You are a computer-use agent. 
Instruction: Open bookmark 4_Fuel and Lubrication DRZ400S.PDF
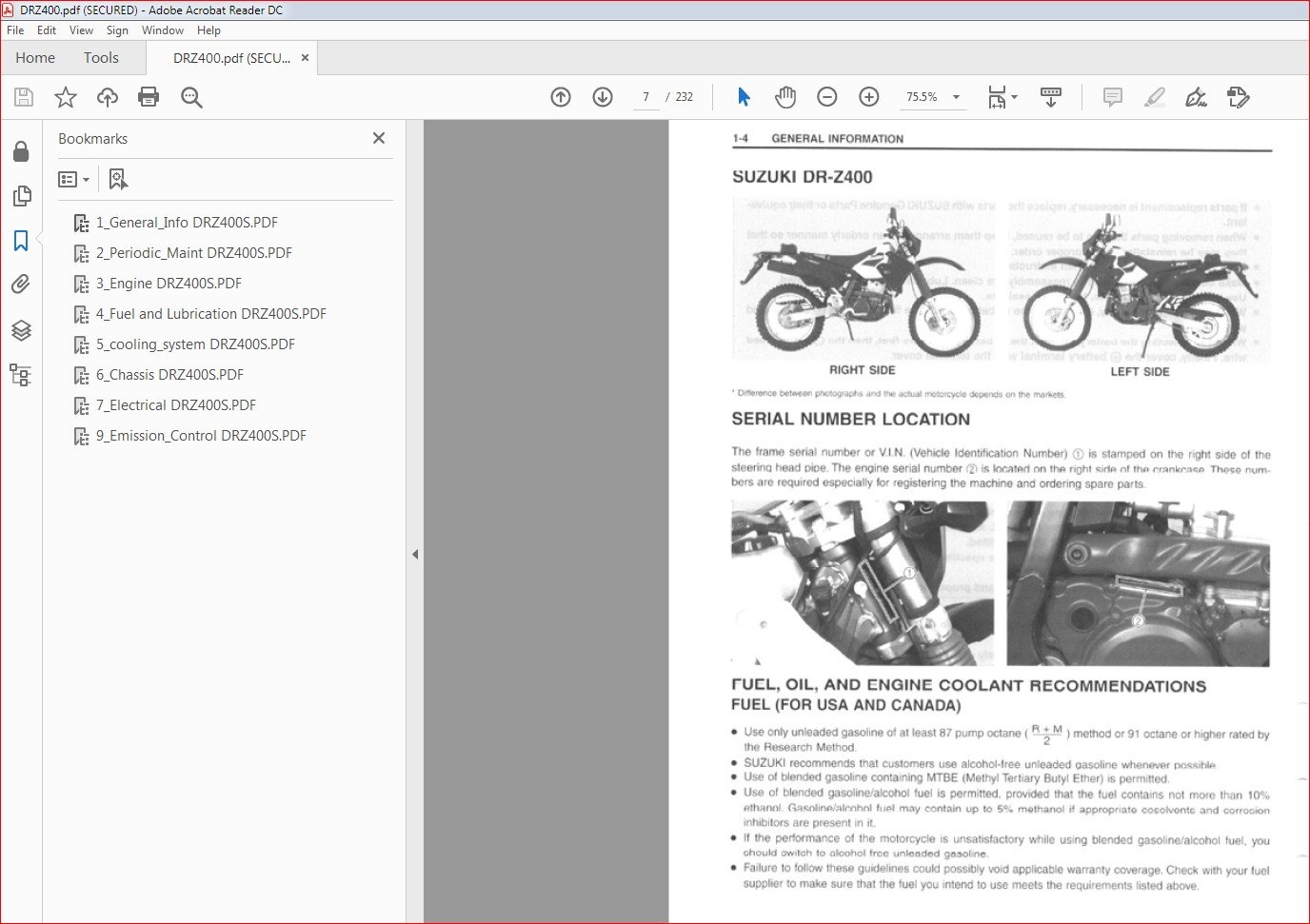(211, 314)
